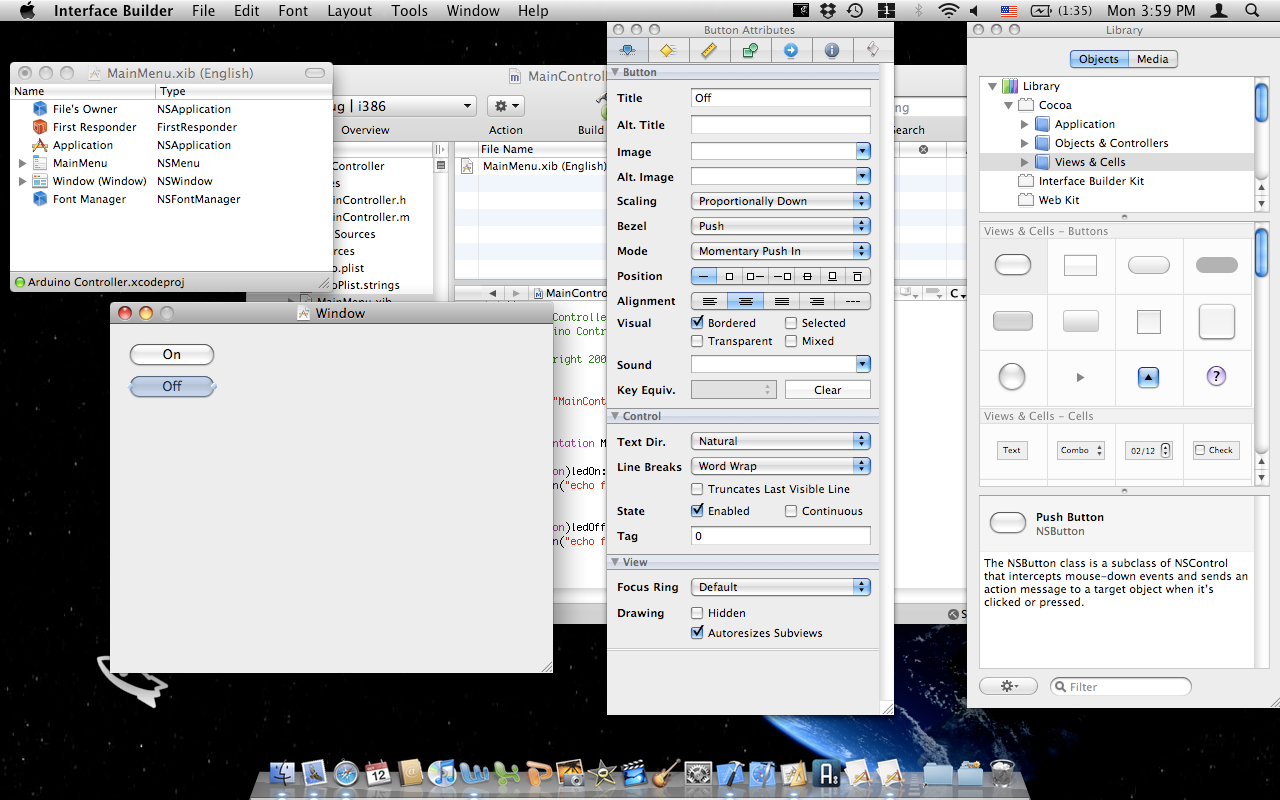Toggle Autoresizes Subviews checkbox

tap(698, 633)
